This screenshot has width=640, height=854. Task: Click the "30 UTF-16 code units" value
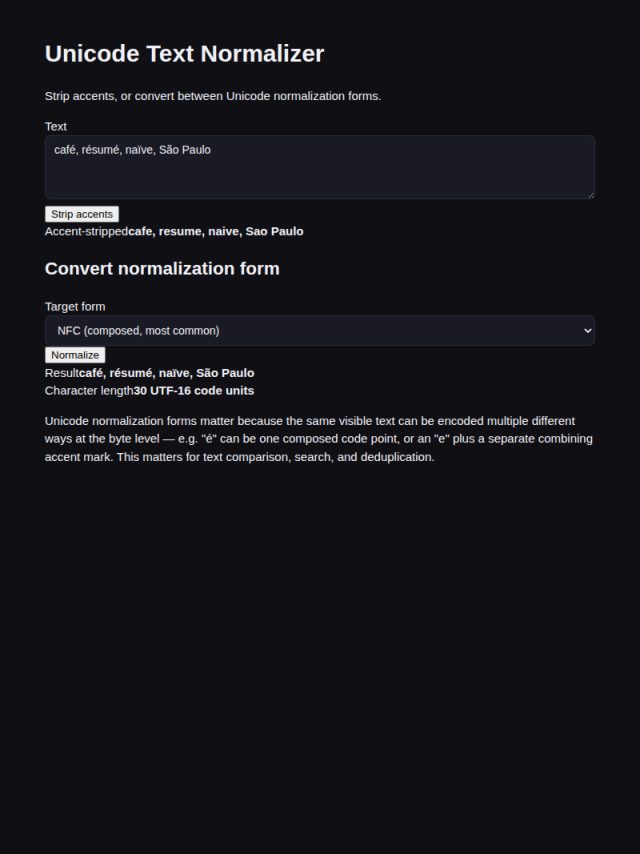(194, 391)
